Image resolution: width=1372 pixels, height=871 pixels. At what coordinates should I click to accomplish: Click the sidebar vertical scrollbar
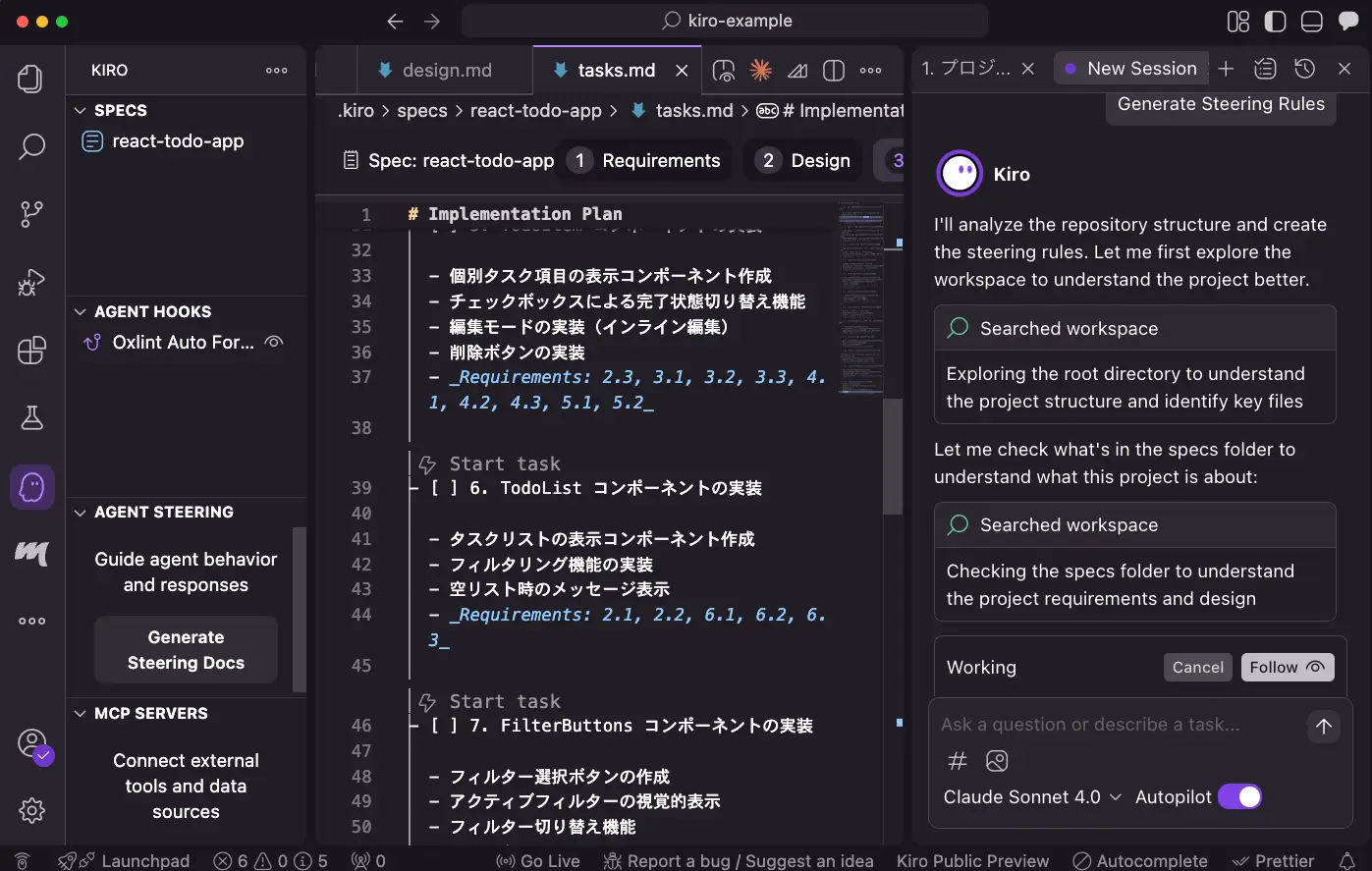pos(301,609)
